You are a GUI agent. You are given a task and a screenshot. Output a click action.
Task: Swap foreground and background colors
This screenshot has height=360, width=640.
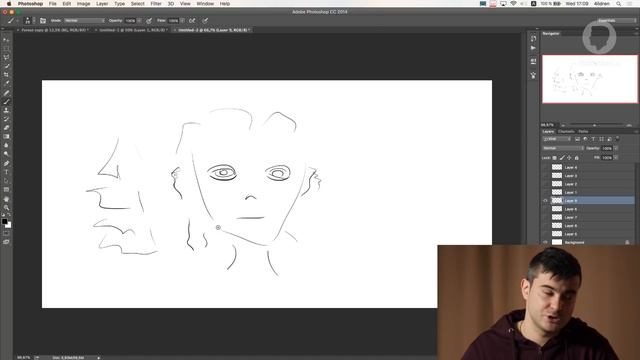click(9, 215)
